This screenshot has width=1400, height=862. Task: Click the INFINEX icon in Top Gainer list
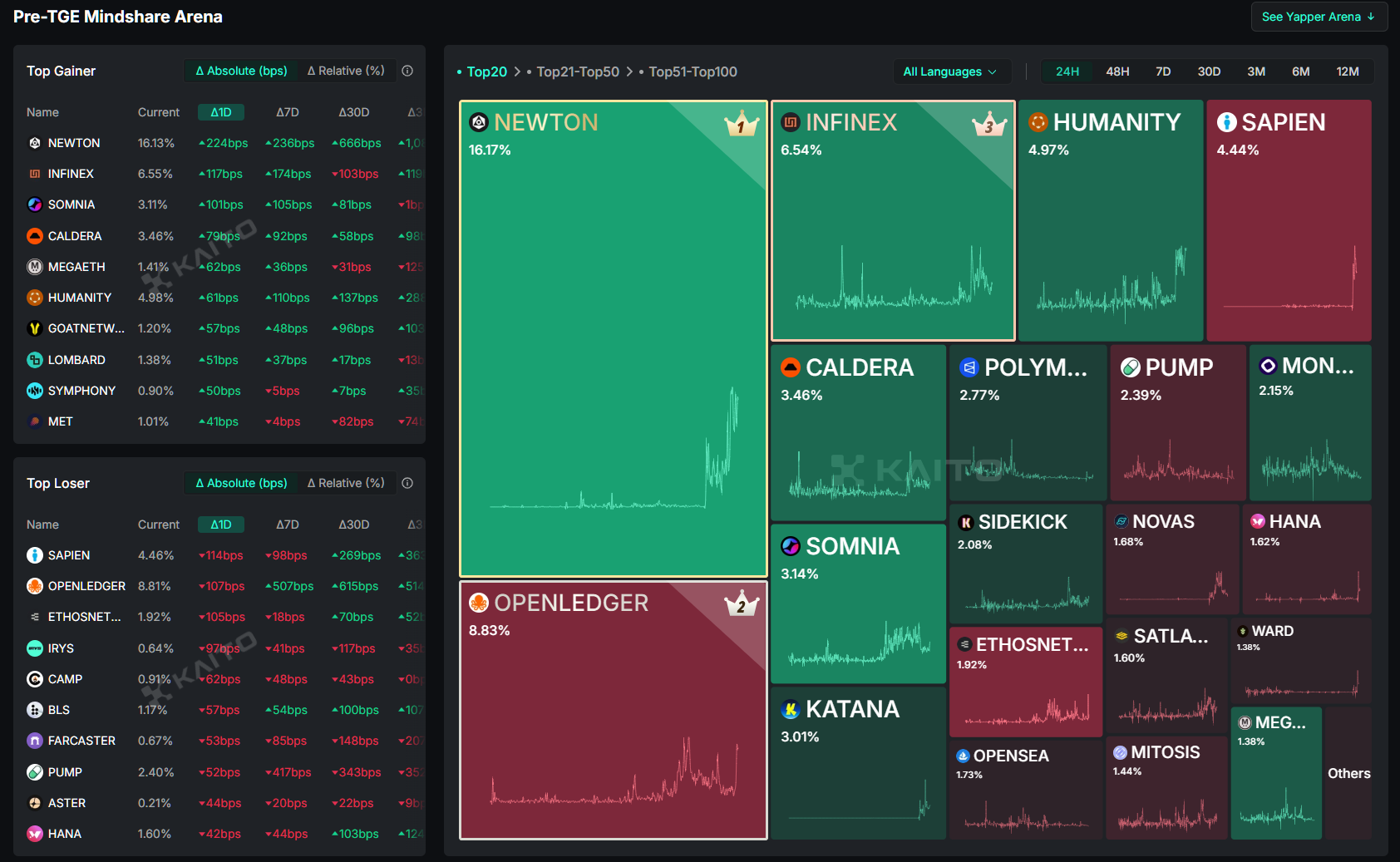click(x=35, y=174)
